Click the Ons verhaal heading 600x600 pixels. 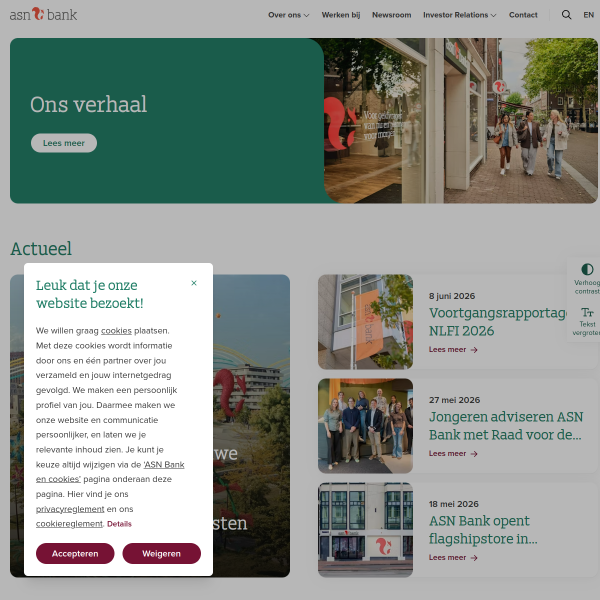(x=88, y=104)
